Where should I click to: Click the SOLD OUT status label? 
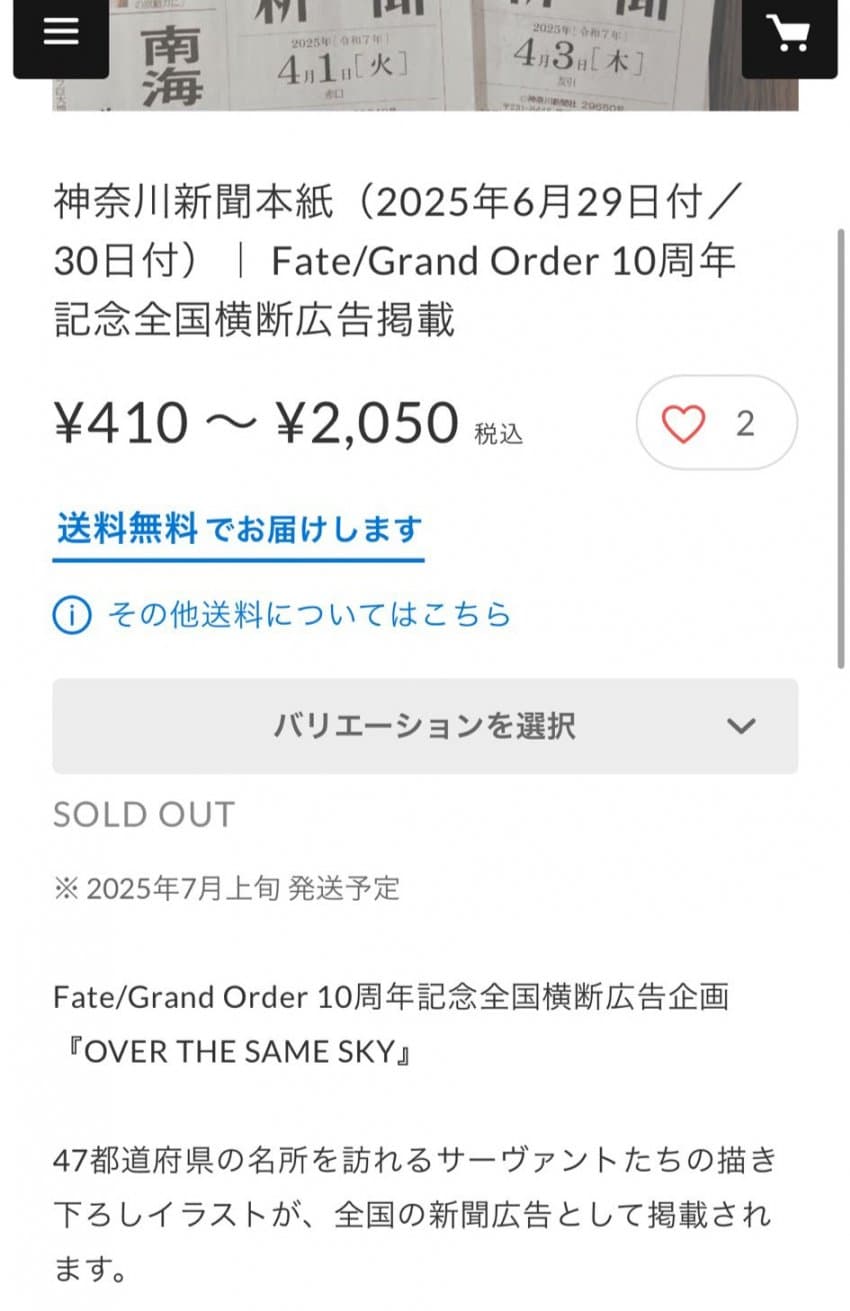pos(143,814)
